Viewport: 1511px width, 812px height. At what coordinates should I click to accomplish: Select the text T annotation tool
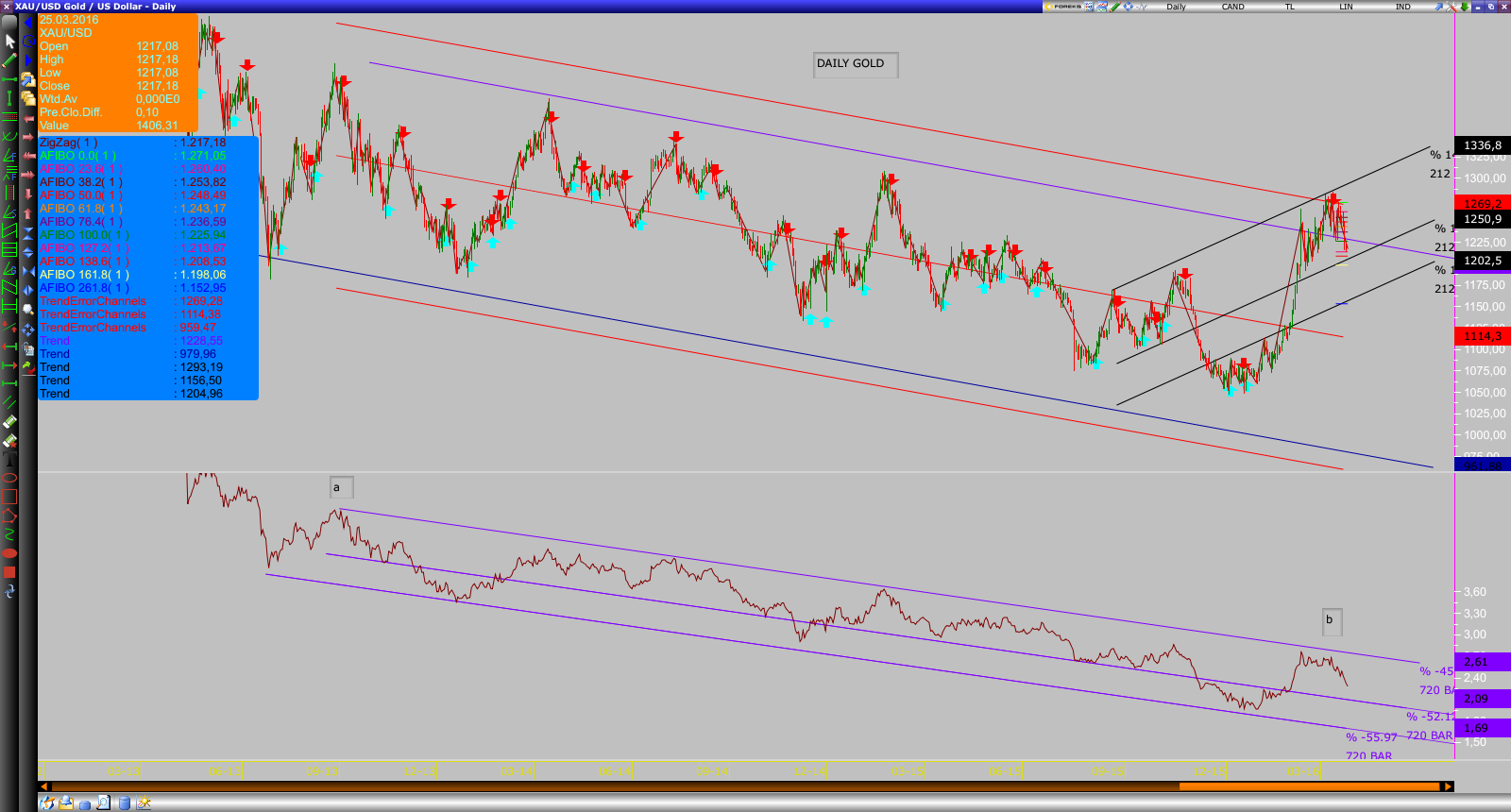pyautogui.click(x=9, y=460)
